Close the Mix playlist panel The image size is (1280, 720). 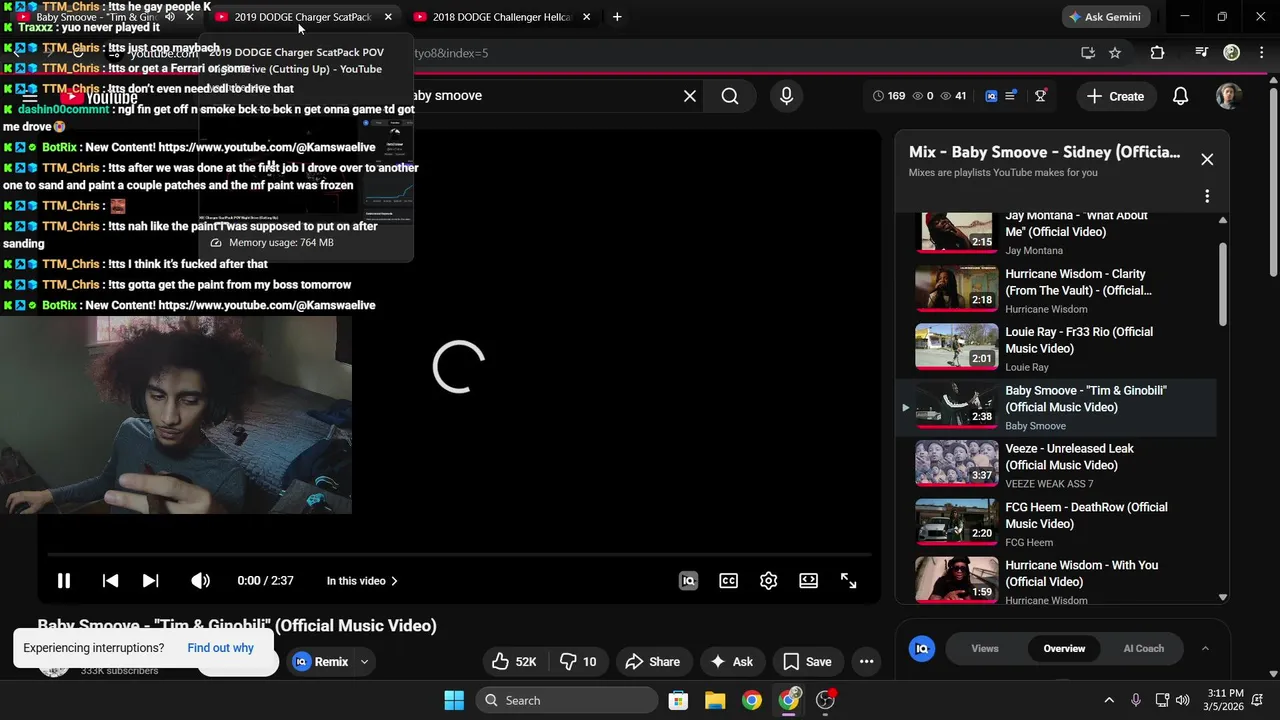(1207, 160)
